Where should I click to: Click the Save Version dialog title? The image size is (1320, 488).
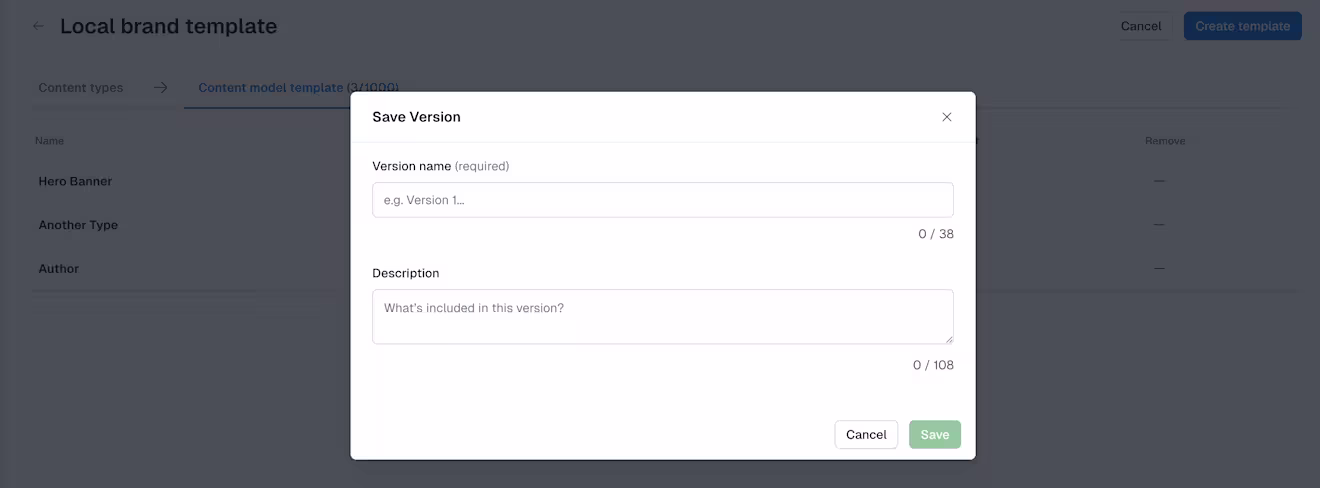pos(416,117)
